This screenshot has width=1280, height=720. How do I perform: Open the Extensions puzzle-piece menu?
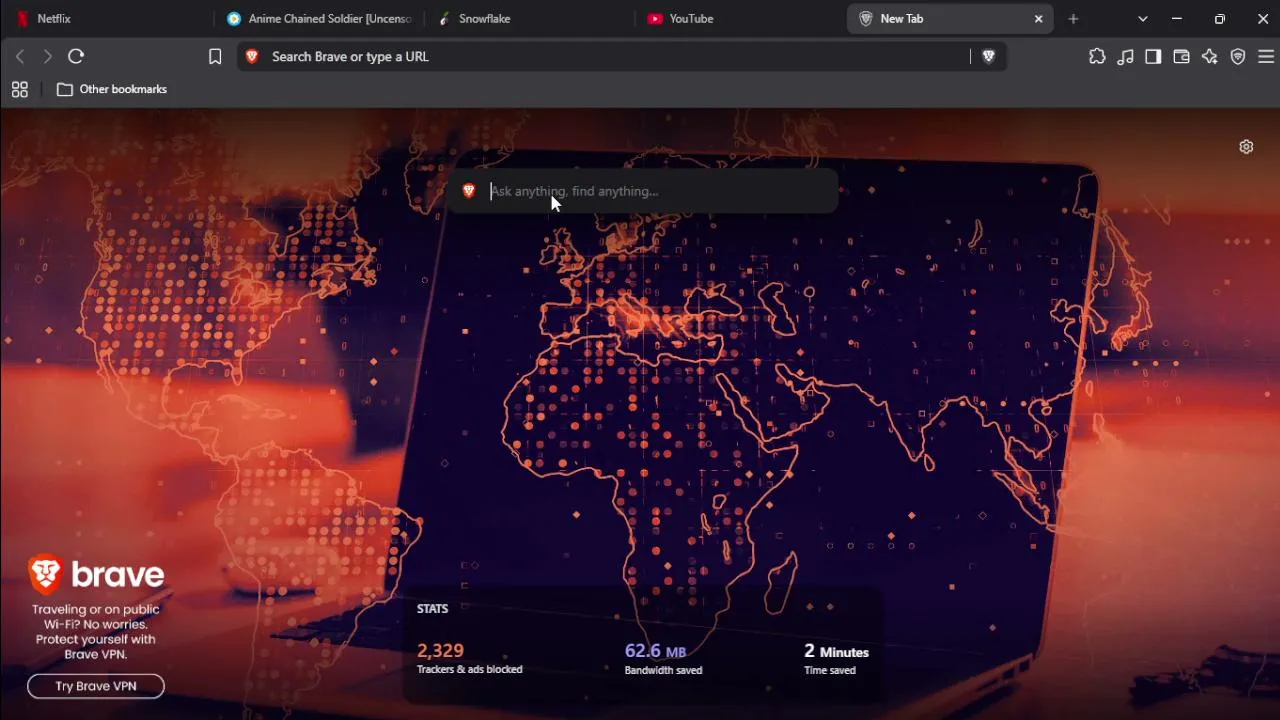[1097, 57]
